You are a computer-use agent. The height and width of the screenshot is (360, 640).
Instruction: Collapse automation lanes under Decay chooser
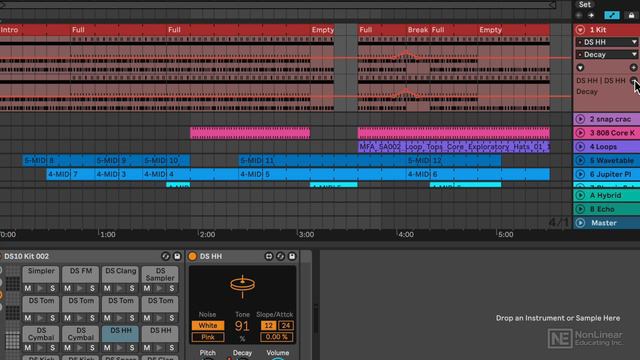[580, 68]
